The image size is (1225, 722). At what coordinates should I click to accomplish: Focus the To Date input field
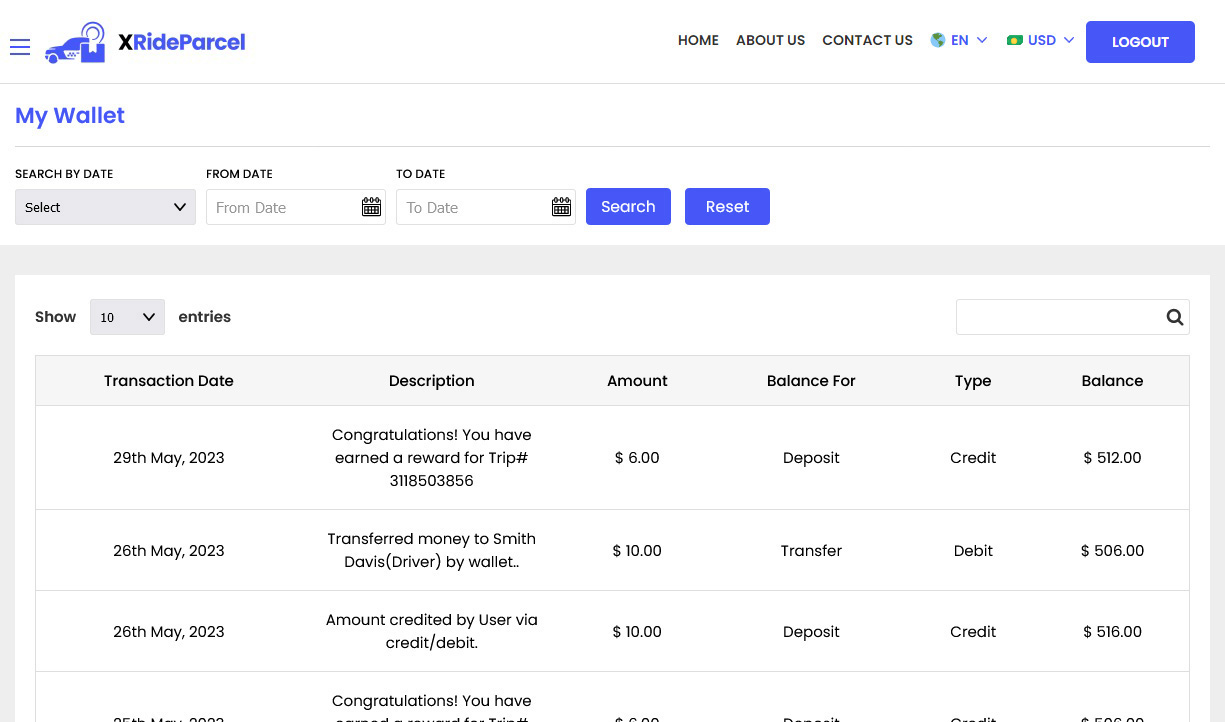point(472,207)
